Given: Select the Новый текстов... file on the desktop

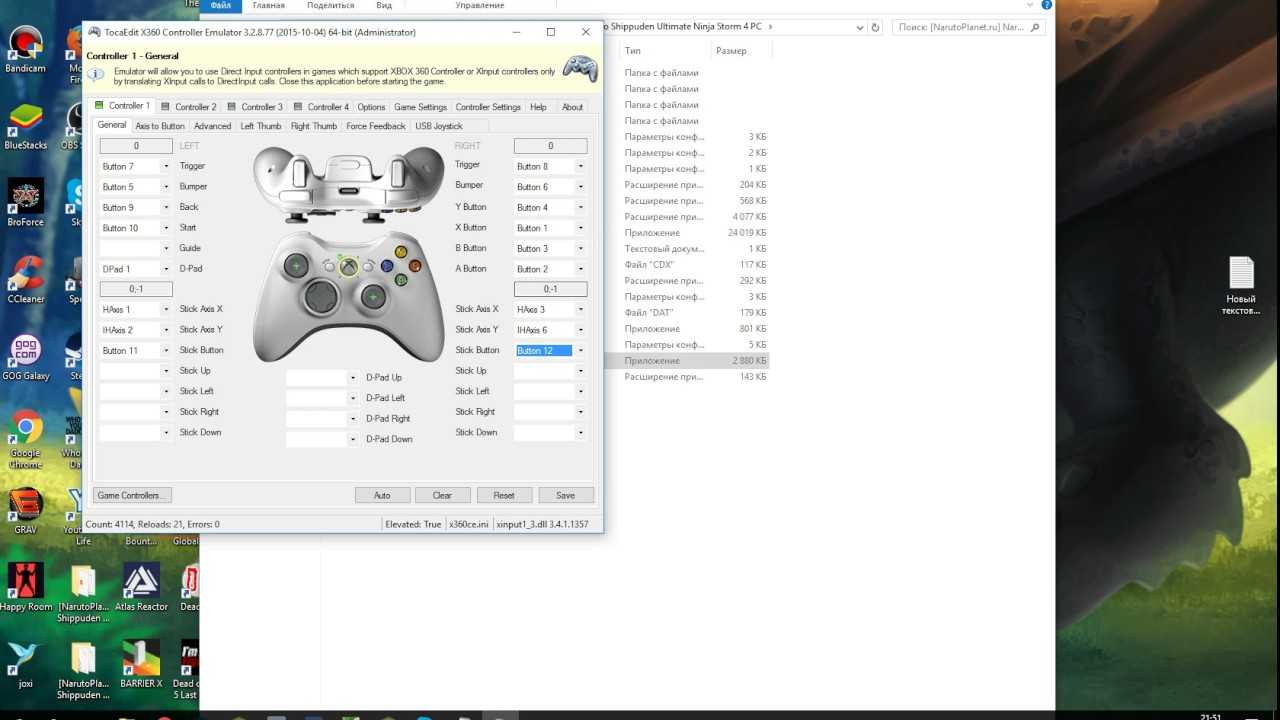Looking at the screenshot, I should point(1240,286).
